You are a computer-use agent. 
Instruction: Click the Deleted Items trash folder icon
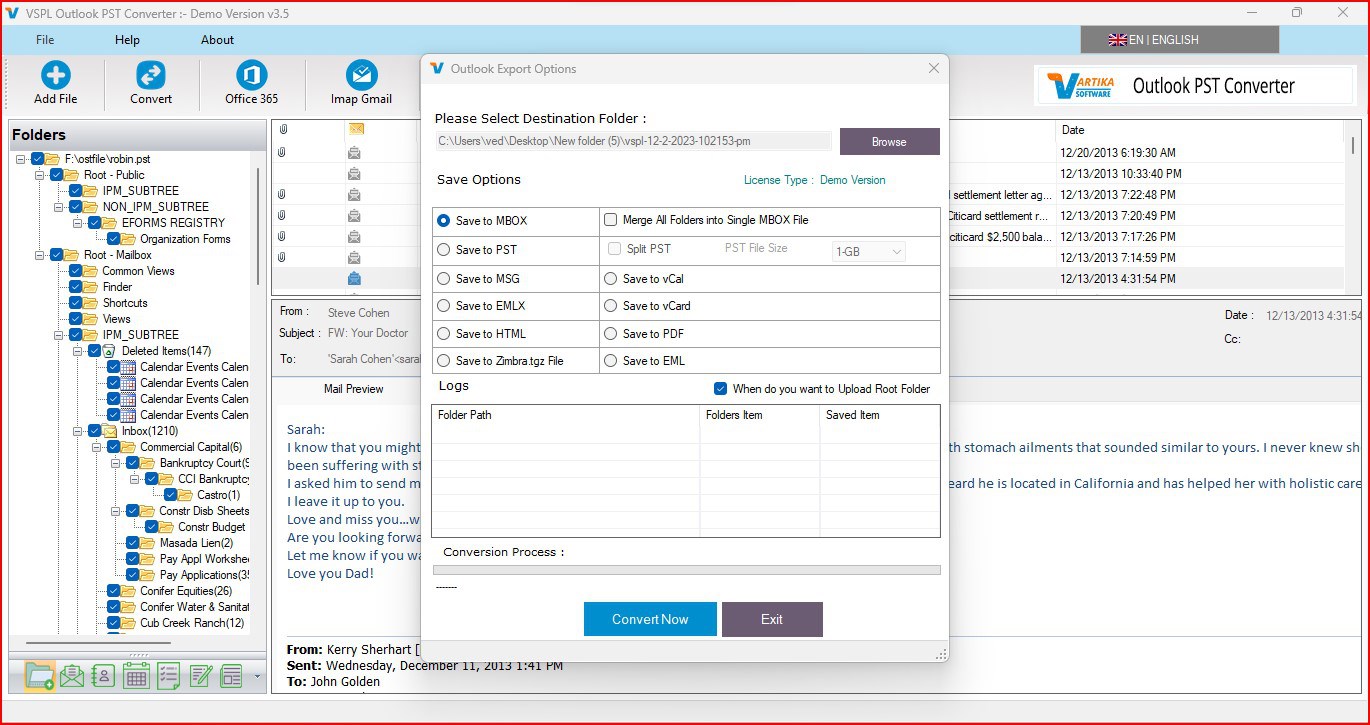(109, 351)
